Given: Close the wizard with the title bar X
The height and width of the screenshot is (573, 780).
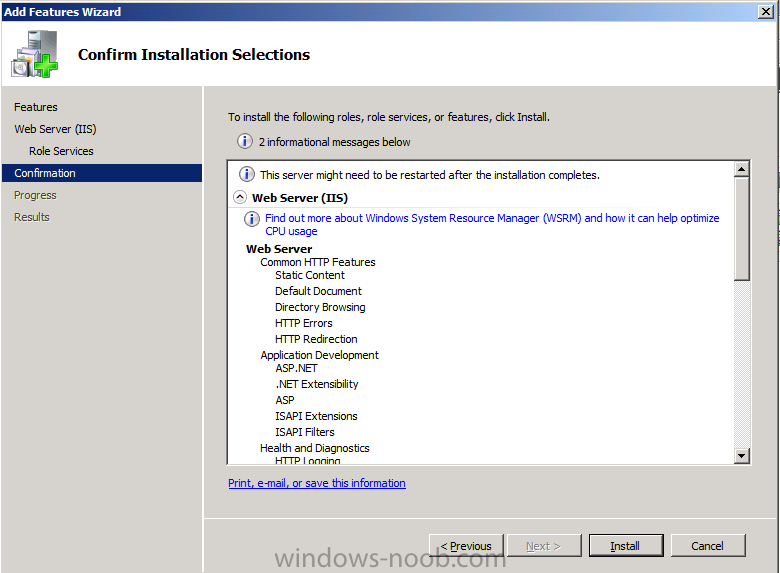Looking at the screenshot, I should [766, 11].
